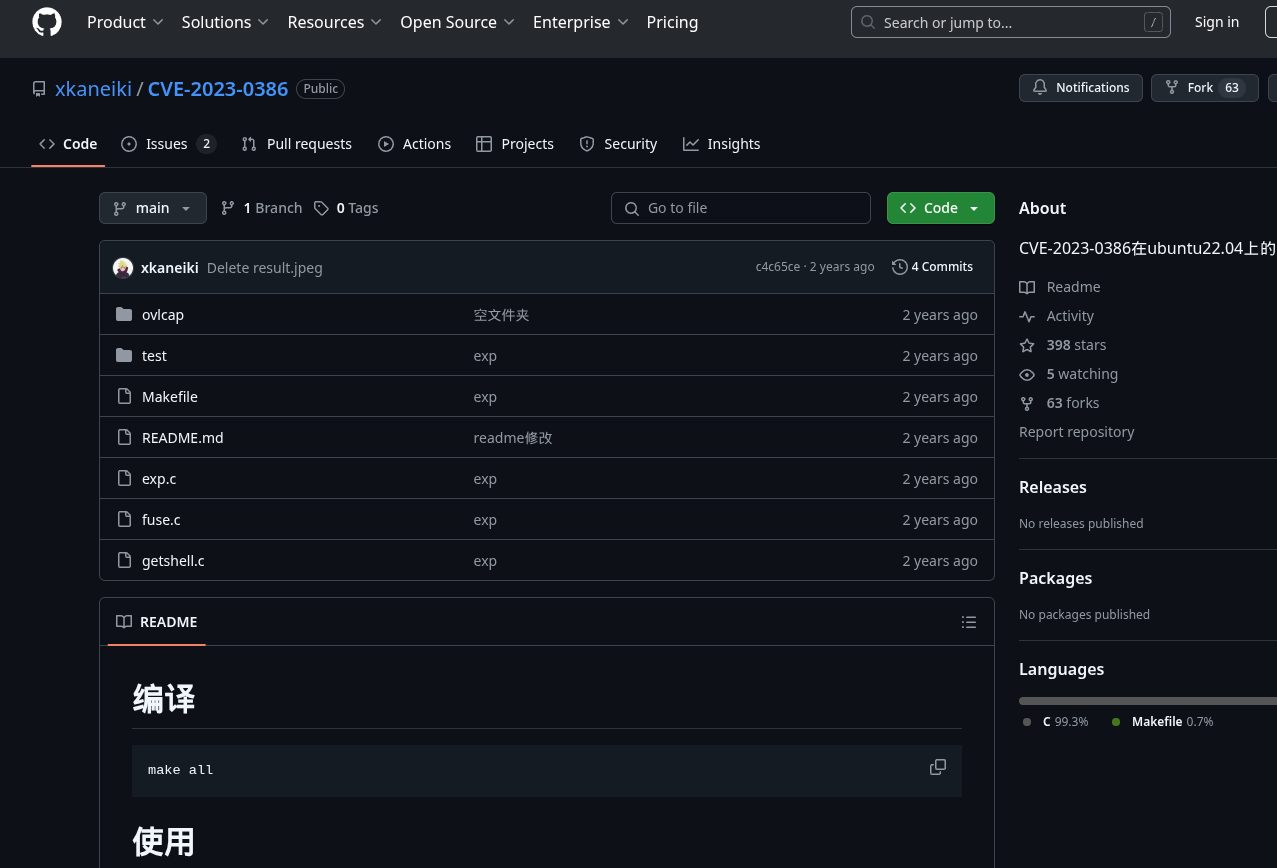Expand the Product menu
1277x868 pixels.
[125, 22]
